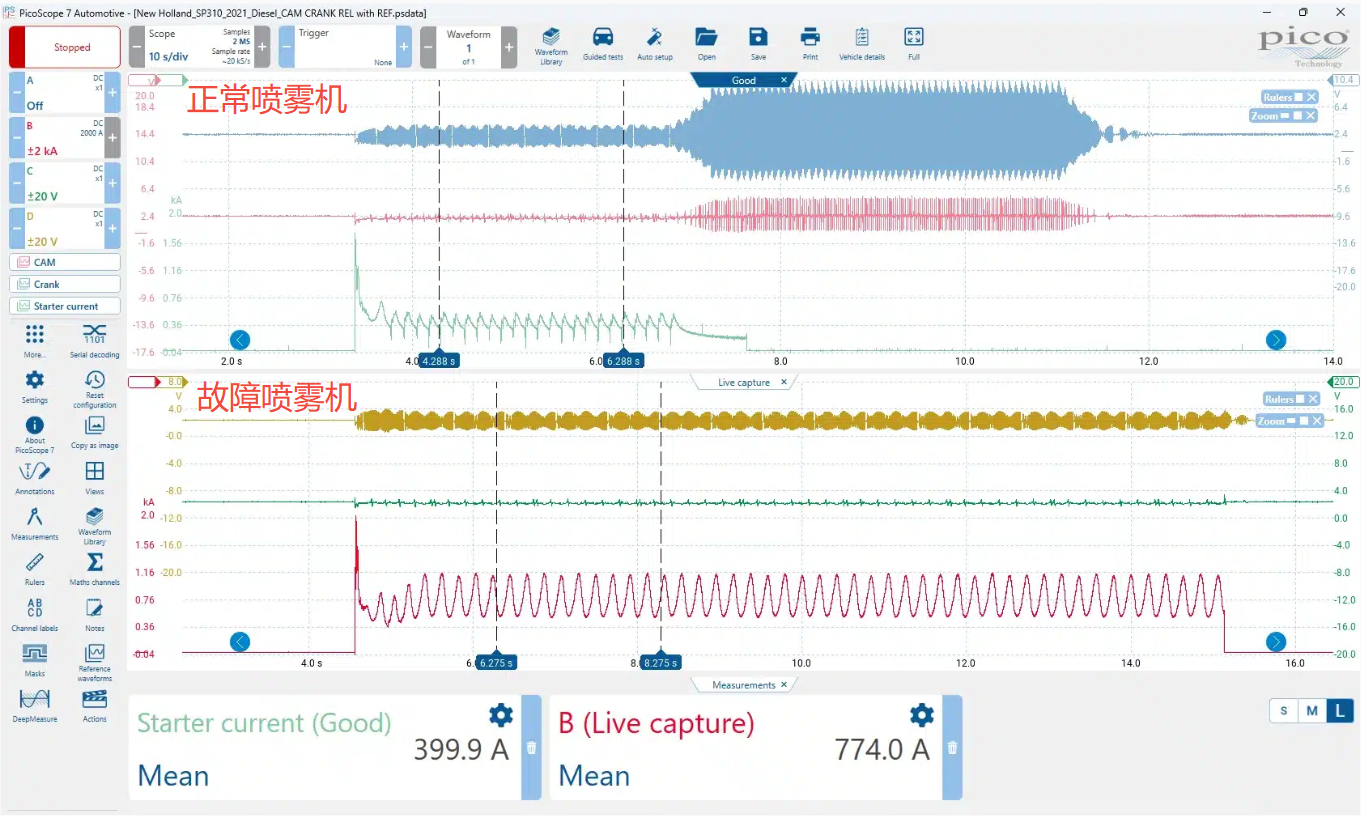
Task: Copy the view as image
Action: (95, 432)
